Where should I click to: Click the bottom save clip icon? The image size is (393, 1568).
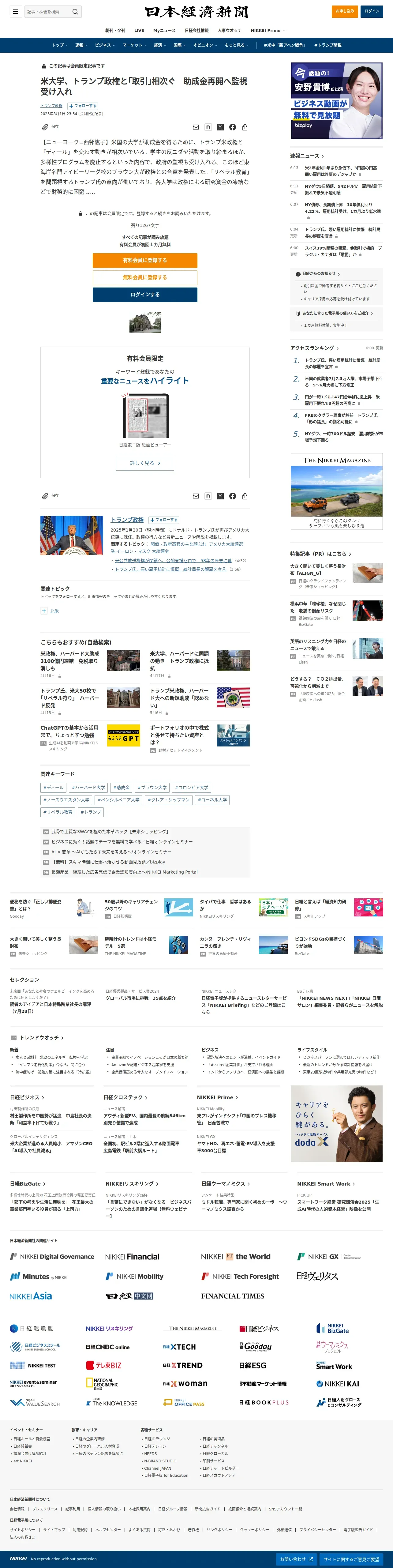point(45,496)
